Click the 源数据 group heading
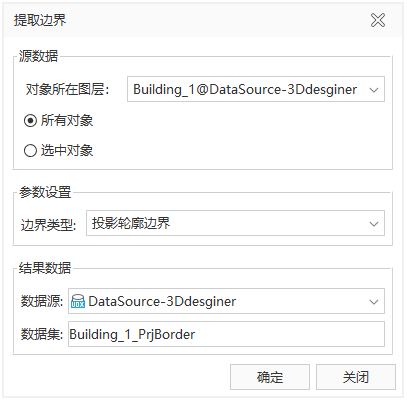407x401 pixels. click(38, 56)
